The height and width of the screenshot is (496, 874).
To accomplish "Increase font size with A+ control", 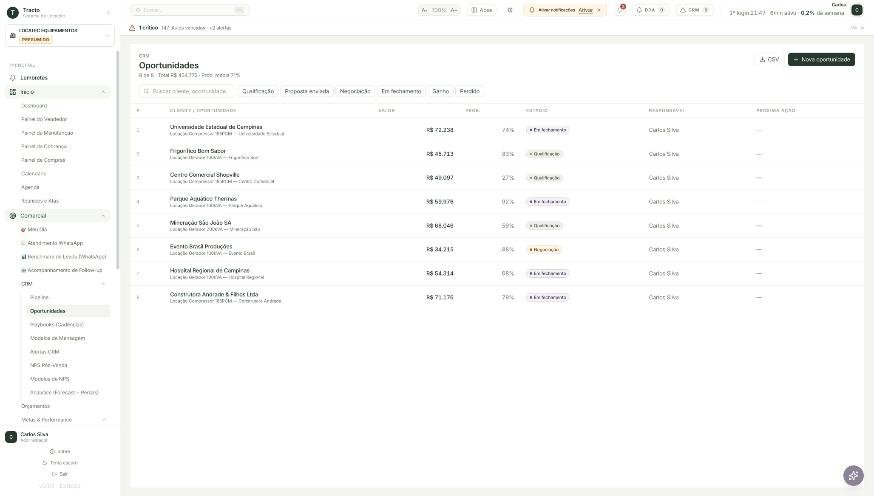I will pos(454,10).
